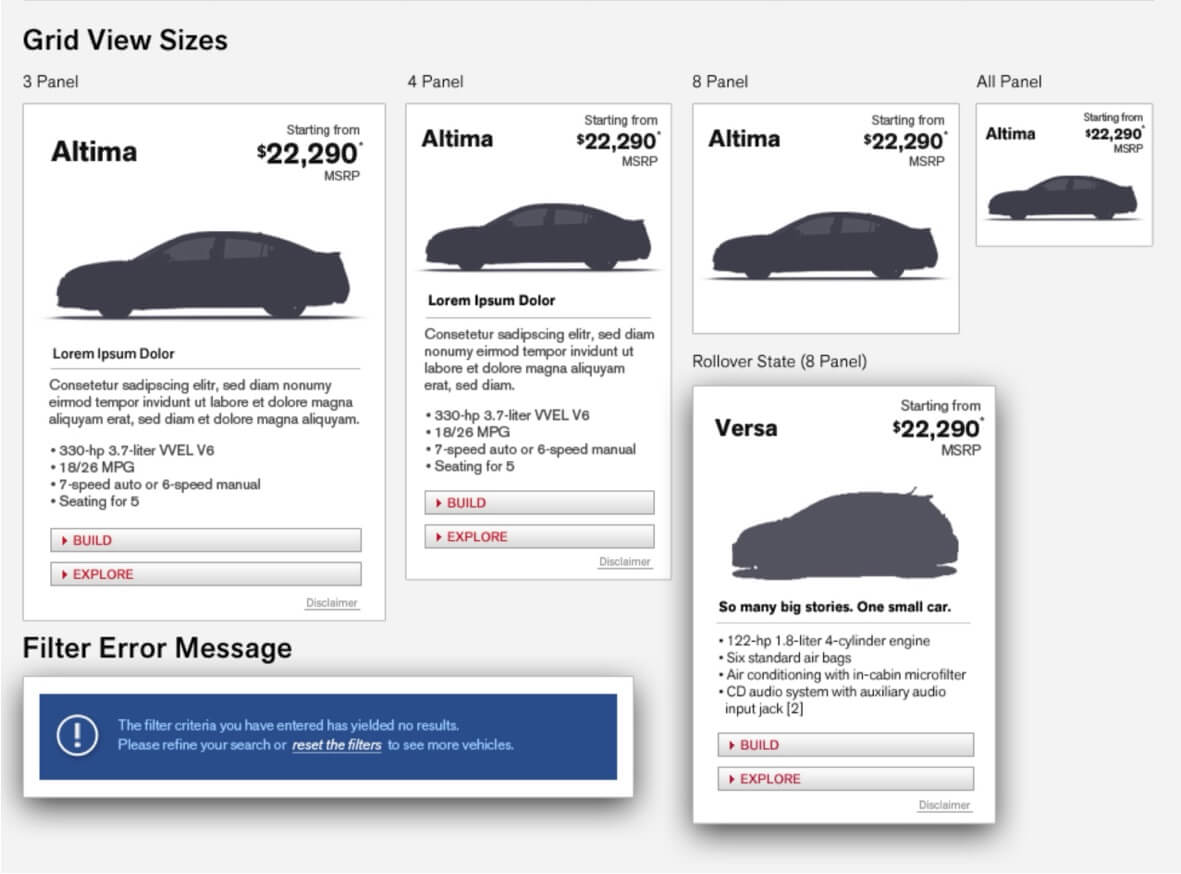This screenshot has width=1181, height=874.
Task: Click Altima car image in 8 Panel card
Action: tap(825, 245)
